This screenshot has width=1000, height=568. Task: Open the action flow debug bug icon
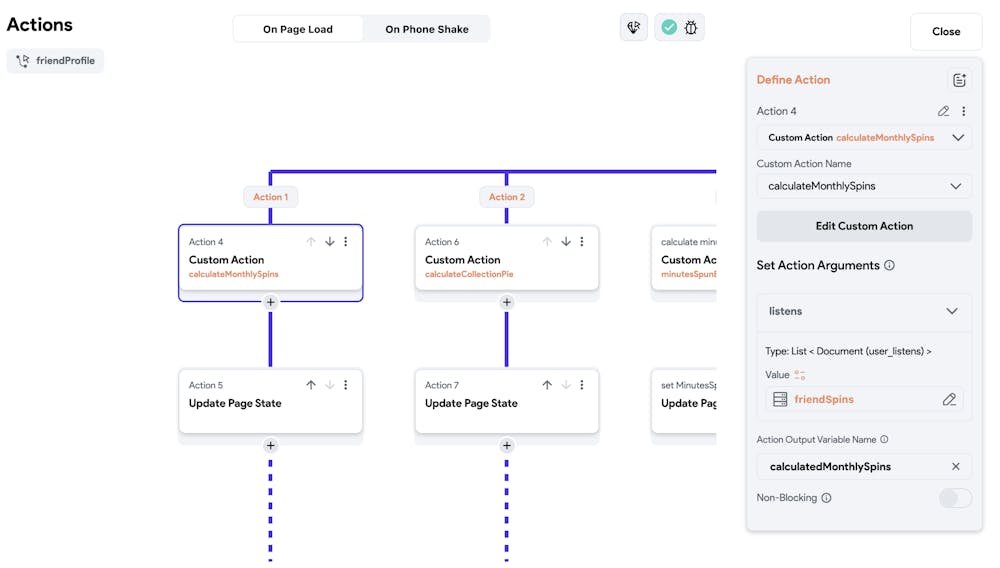point(691,28)
